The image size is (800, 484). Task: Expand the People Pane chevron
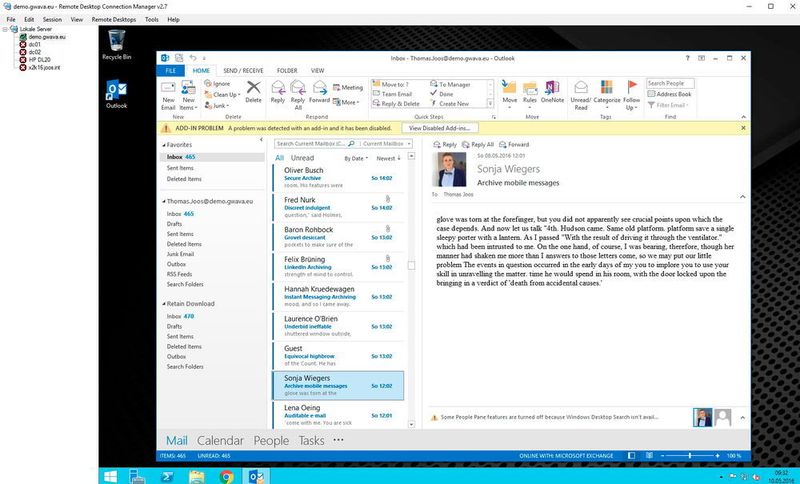[742, 418]
